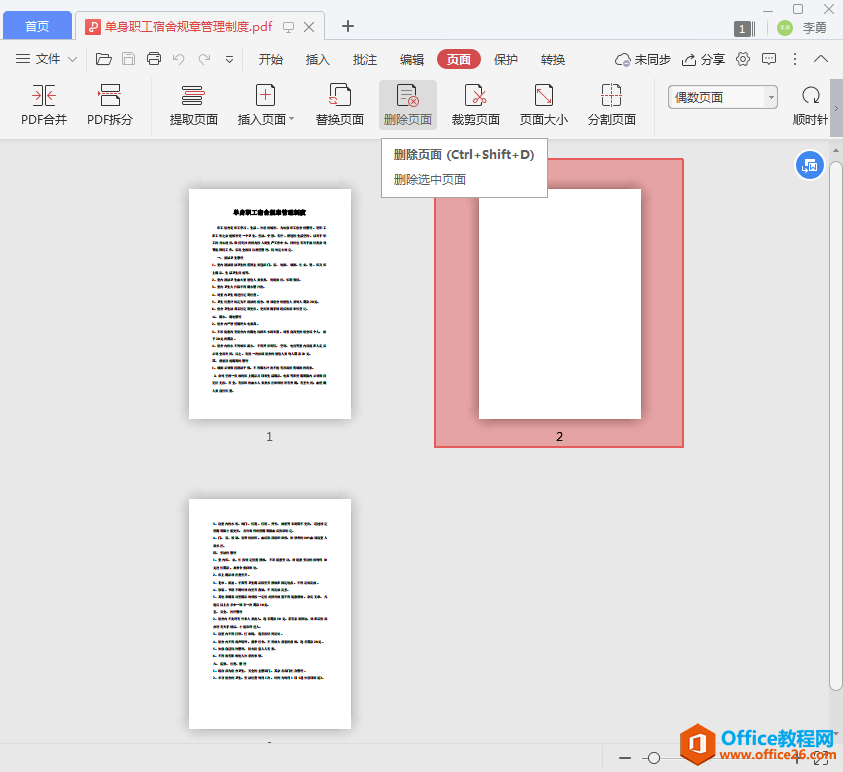This screenshot has height=772, width=843.
Task: Click the PDF拆分 split icon
Action: click(110, 96)
